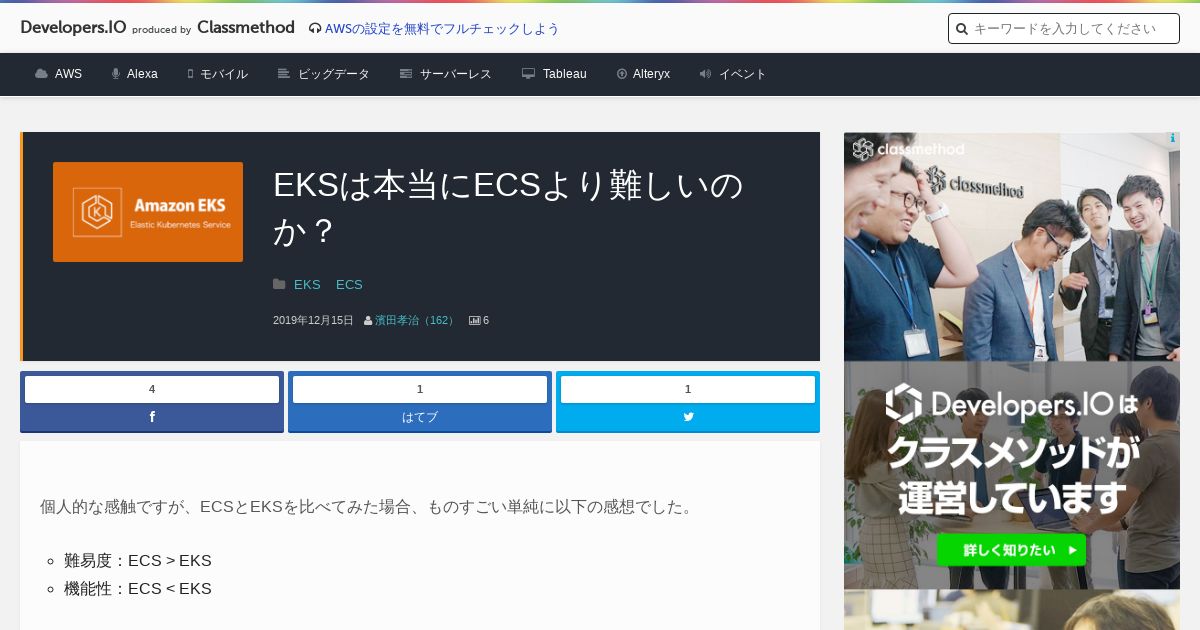Click the Developers.IO site logo
Image resolution: width=1200 pixels, height=630 pixels.
[73, 28]
